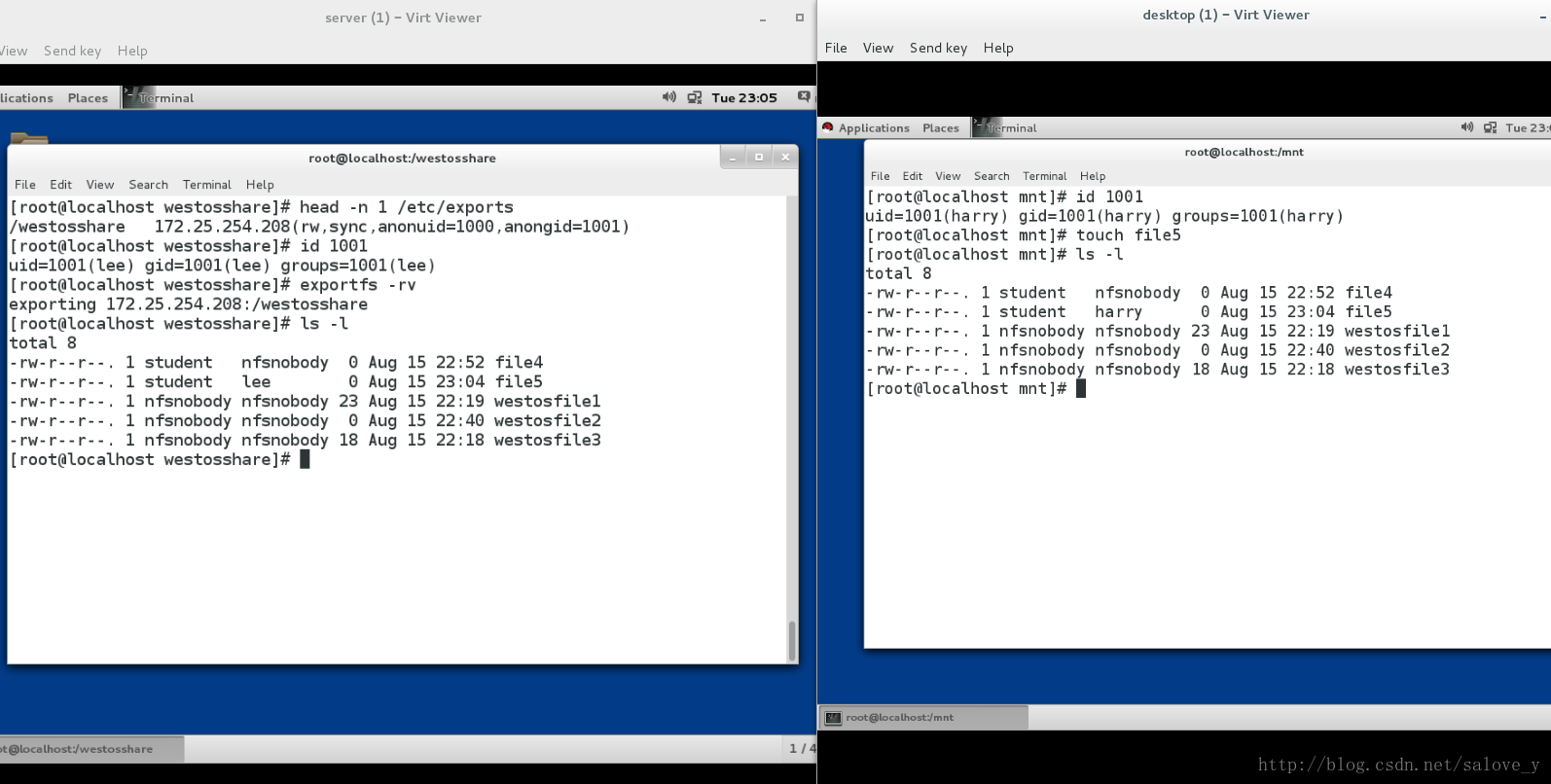
Task: Open File menu in westosshare terminal
Action: tap(25, 184)
